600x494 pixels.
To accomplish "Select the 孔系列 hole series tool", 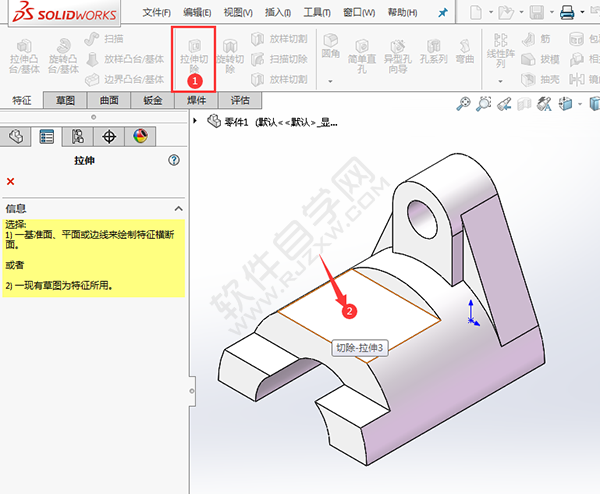I will click(433, 52).
